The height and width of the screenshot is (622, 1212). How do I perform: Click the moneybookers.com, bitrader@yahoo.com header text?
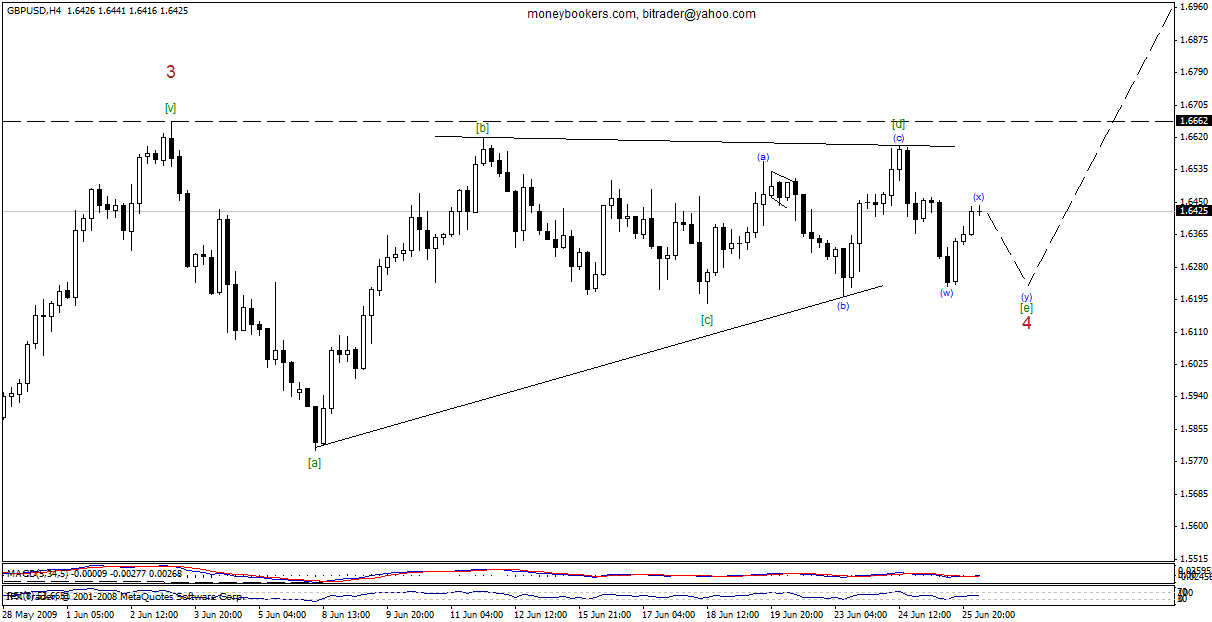641,14
